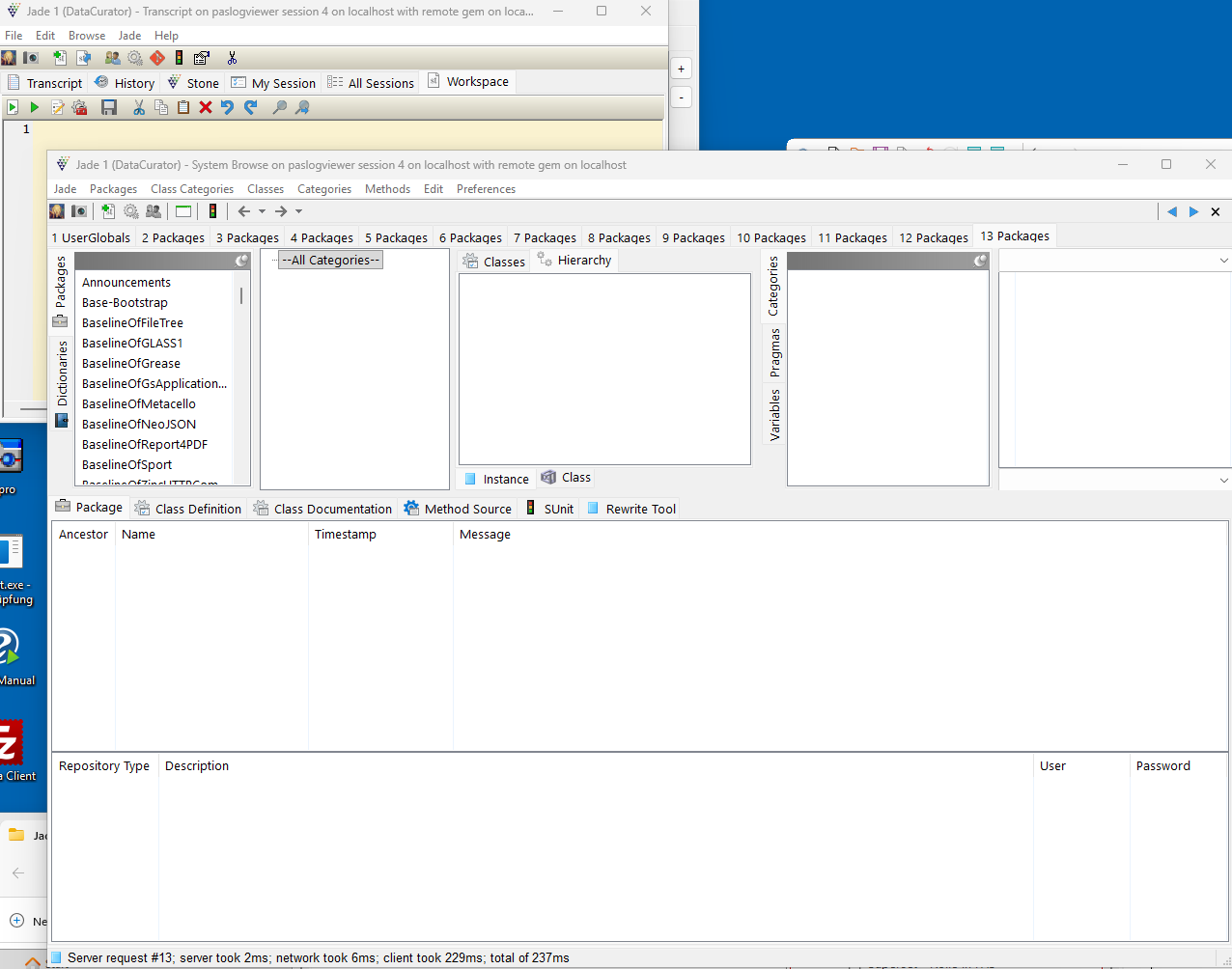Click the gear with toolbox debug icon
Screen dimensions: 1232x969
(80, 107)
